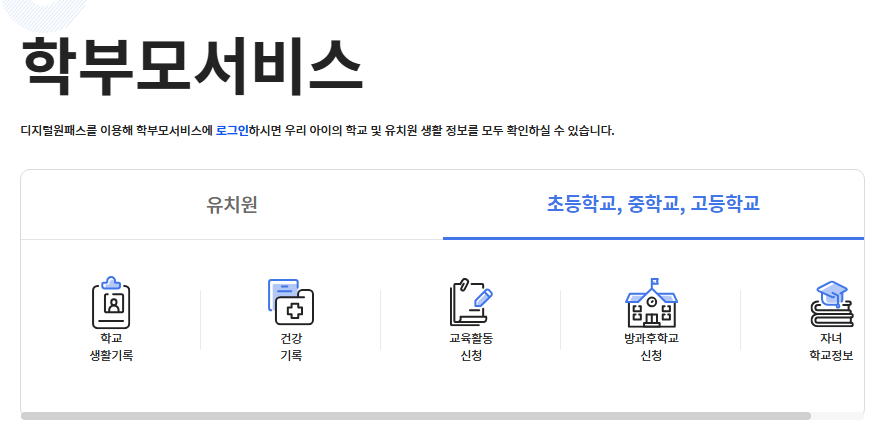879x448 pixels.
Task: Follow the 로그인 link in the description
Action: [x=232, y=131]
